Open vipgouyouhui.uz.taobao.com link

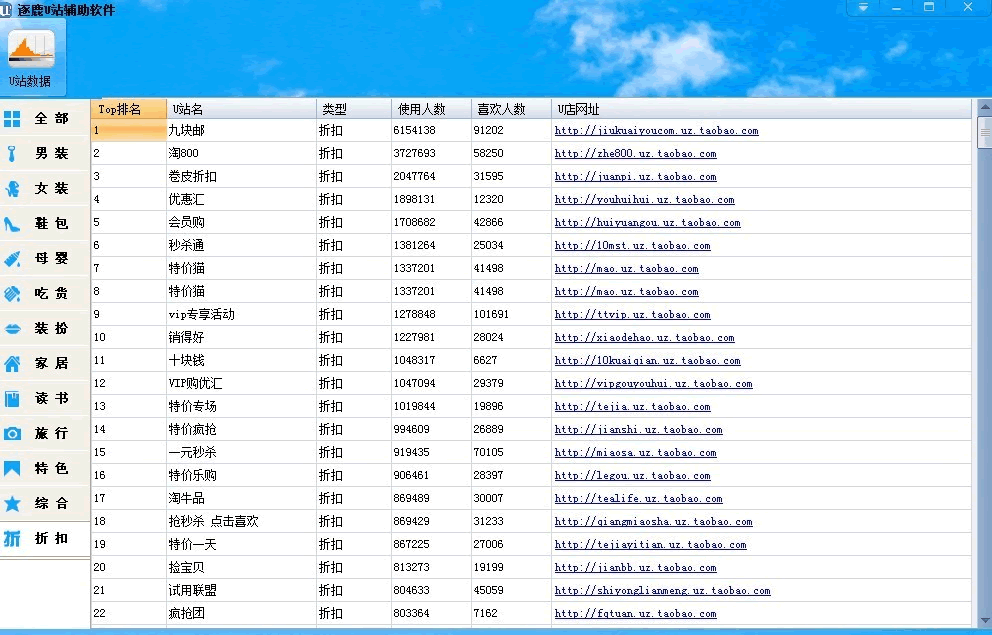coord(654,383)
